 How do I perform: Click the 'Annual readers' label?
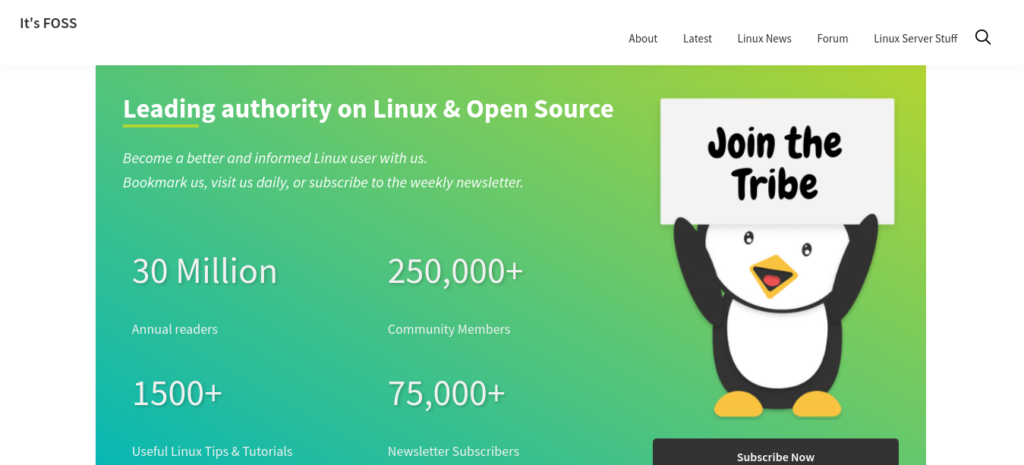[x=174, y=329]
